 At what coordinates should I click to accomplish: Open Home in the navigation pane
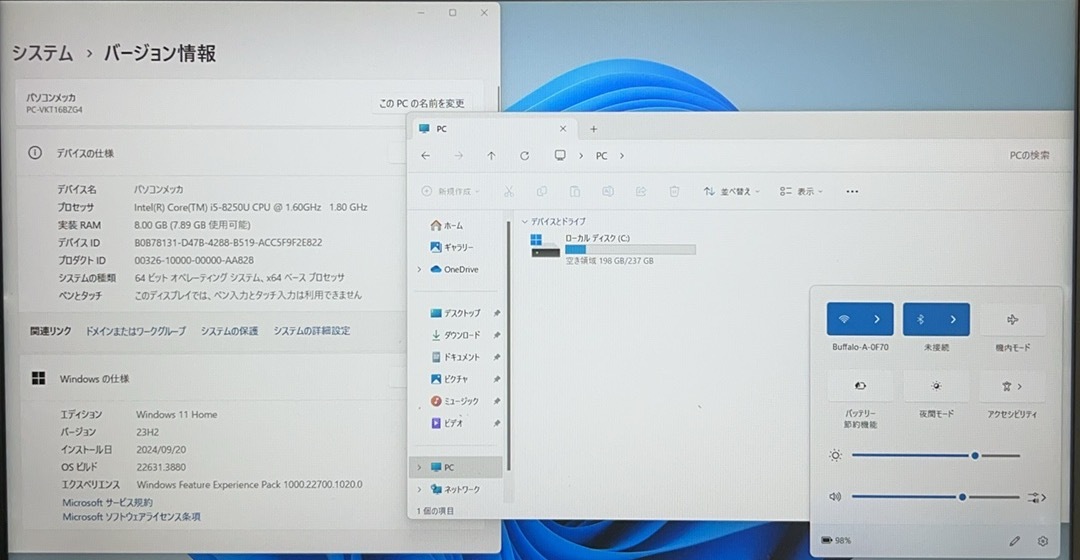tap(446, 225)
